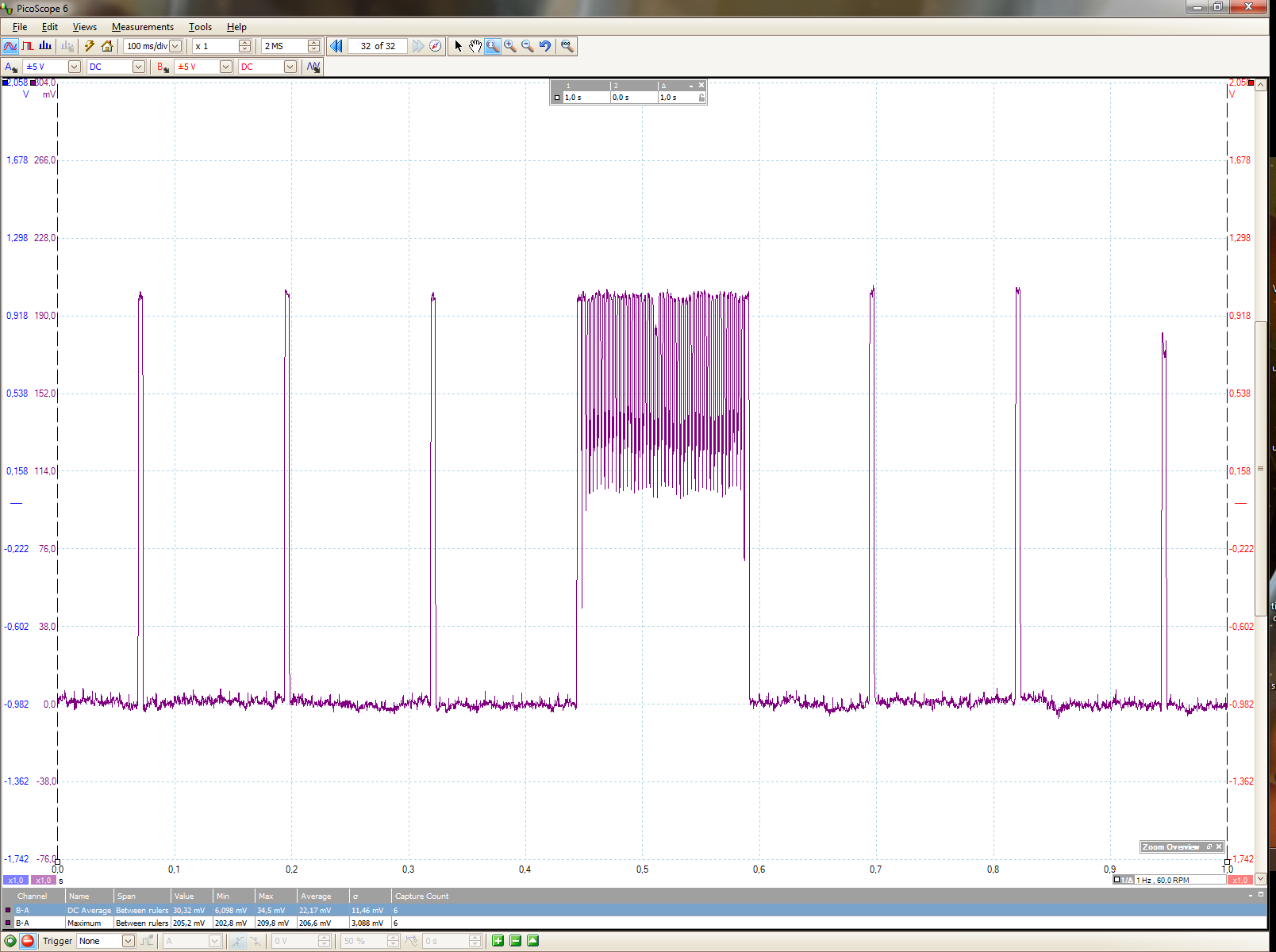The height and width of the screenshot is (952, 1276).
Task: Open the File menu
Action: [20, 27]
